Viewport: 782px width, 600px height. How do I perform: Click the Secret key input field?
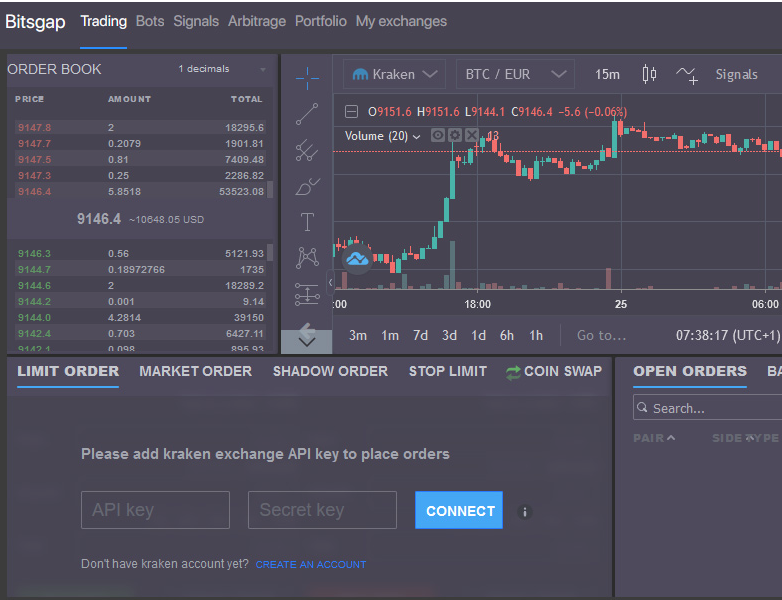322,510
